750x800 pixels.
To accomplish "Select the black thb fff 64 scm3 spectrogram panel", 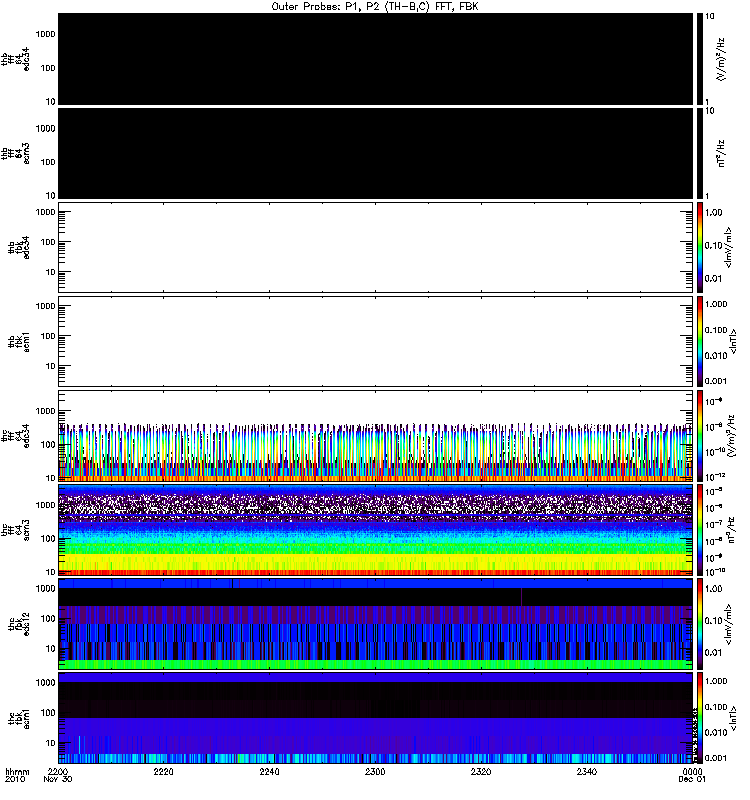I will pos(376,154).
